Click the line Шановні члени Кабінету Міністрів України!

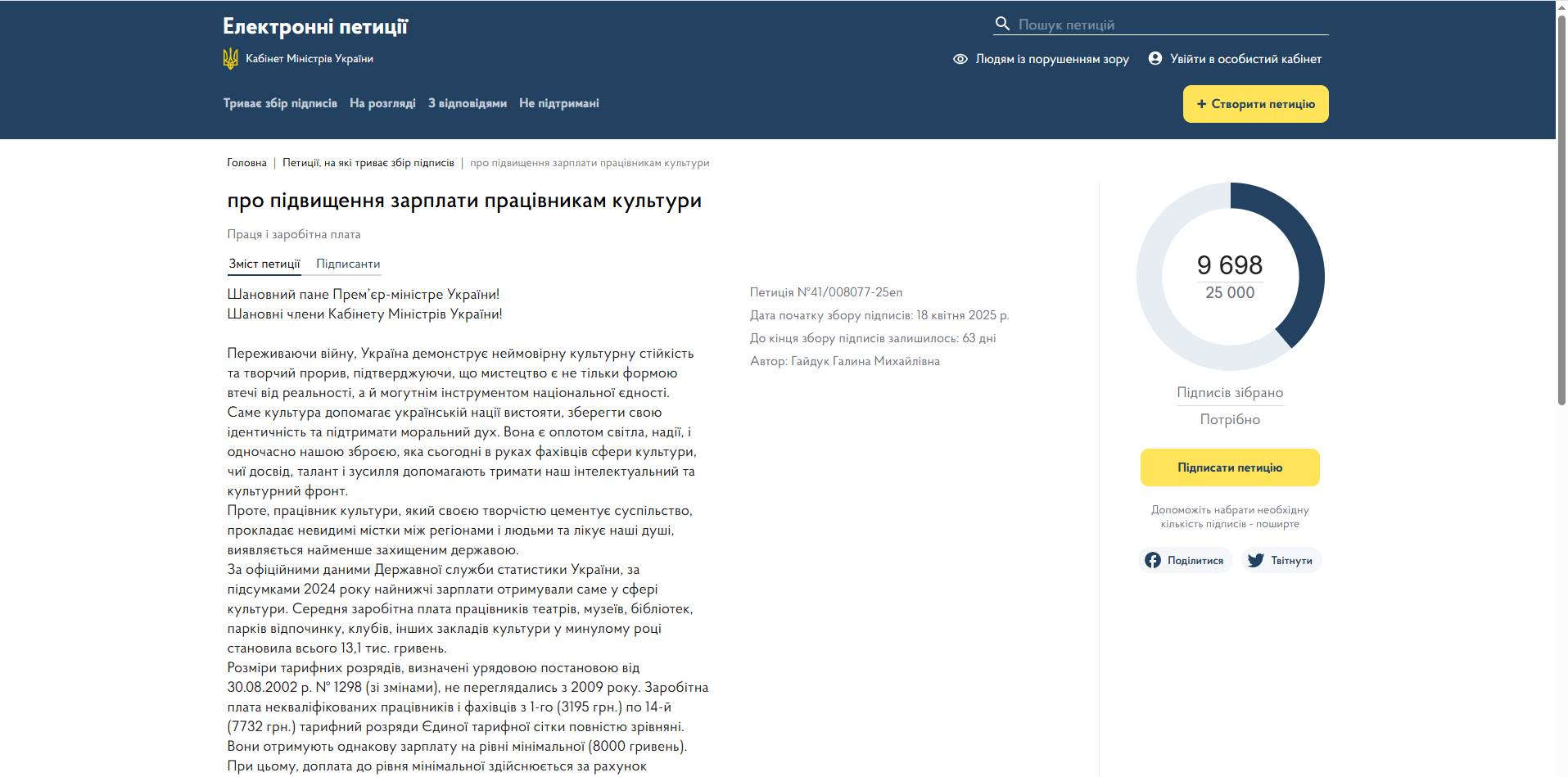[x=365, y=314]
